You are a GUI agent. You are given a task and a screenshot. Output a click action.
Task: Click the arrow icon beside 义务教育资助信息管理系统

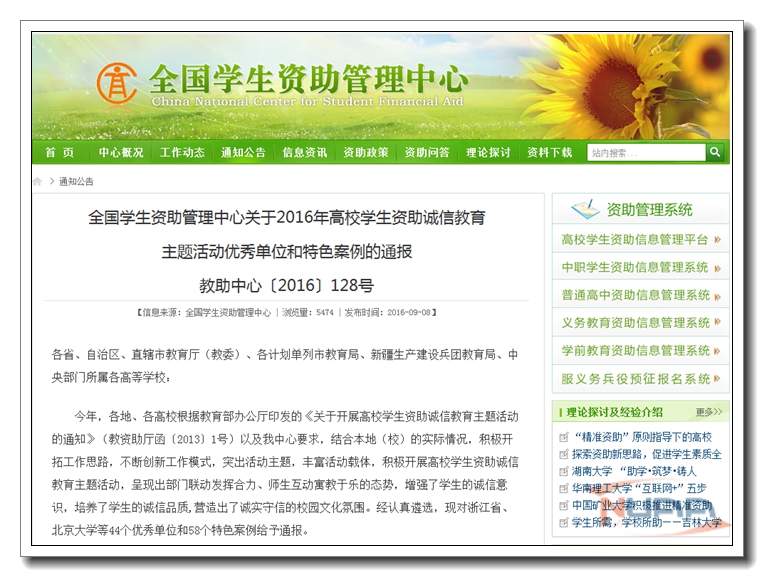pyautogui.click(x=718, y=323)
